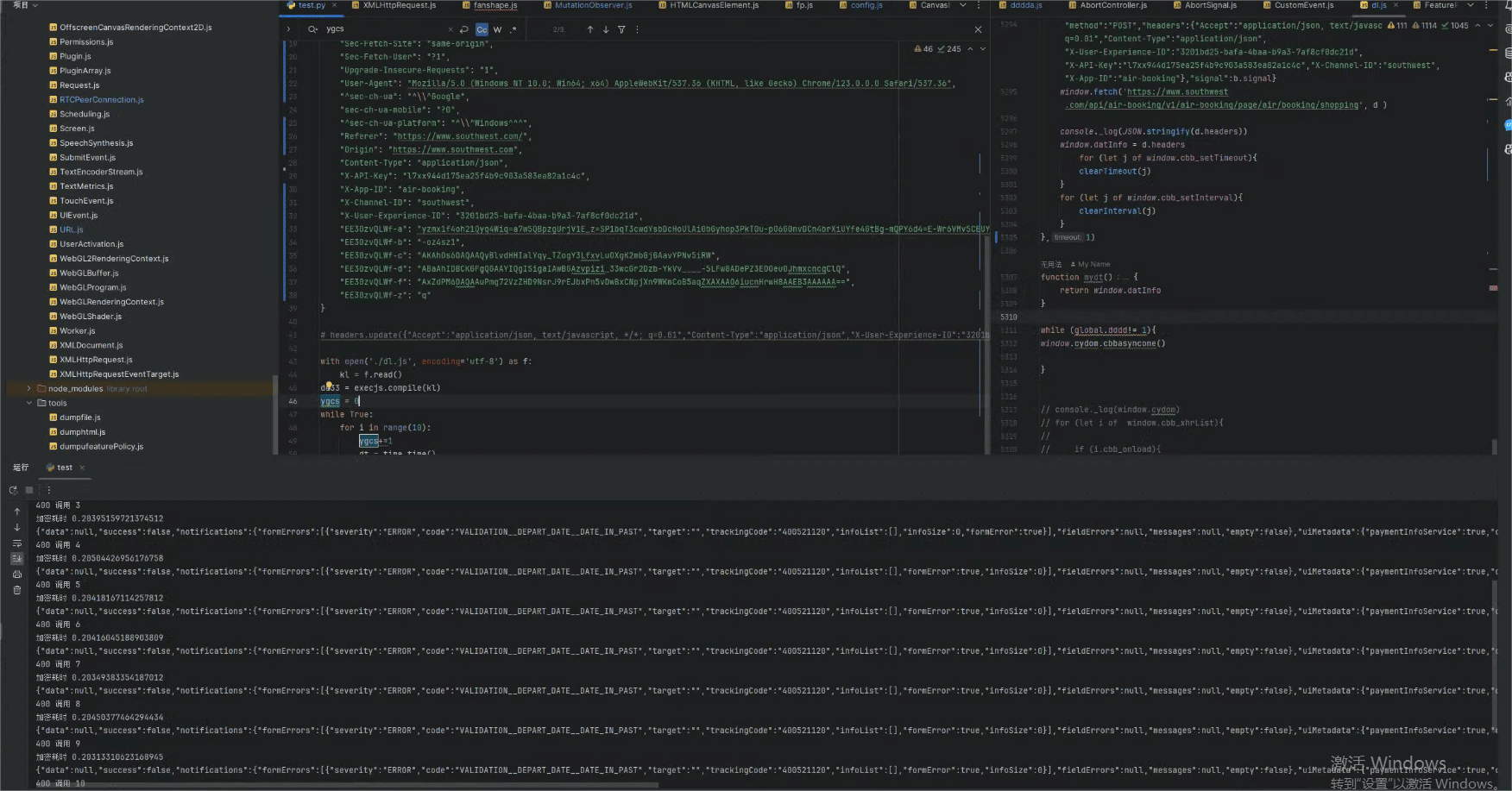Toggle Match Case in find bar
Screen dimensions: 1512x791
click(x=482, y=29)
